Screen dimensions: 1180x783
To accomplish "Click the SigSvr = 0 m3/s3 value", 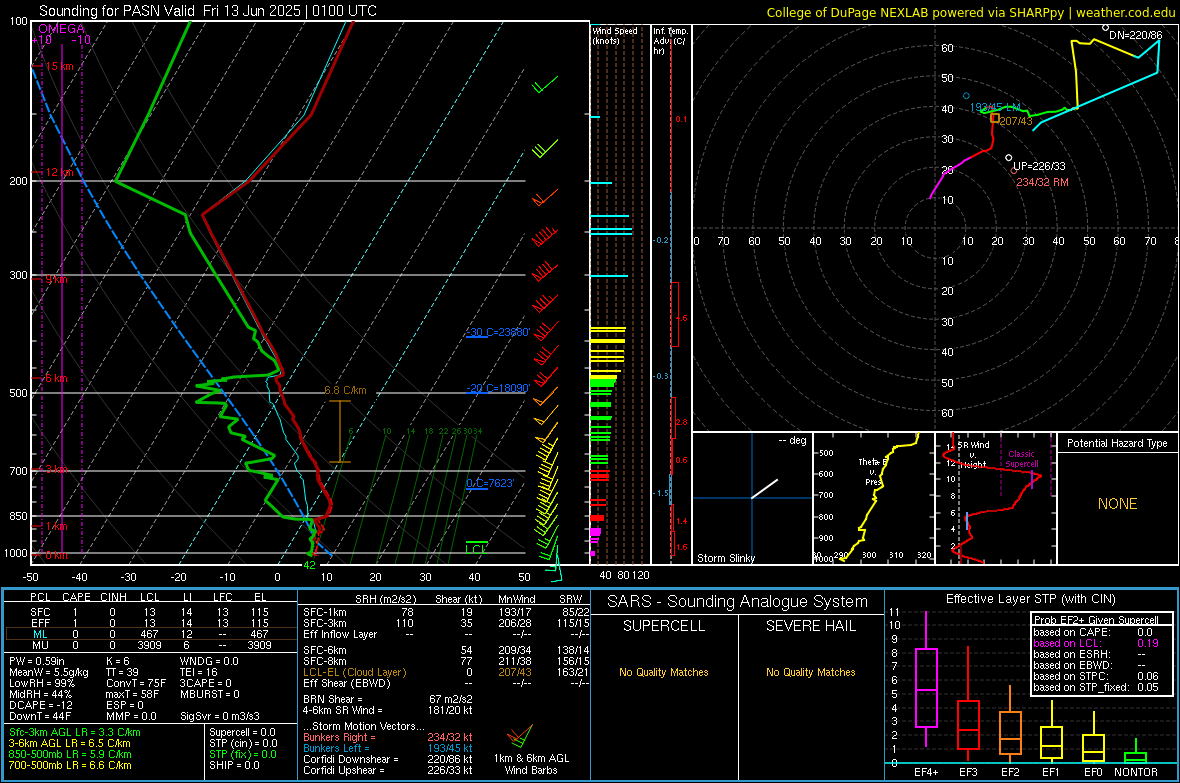I will pyautogui.click(x=220, y=716).
